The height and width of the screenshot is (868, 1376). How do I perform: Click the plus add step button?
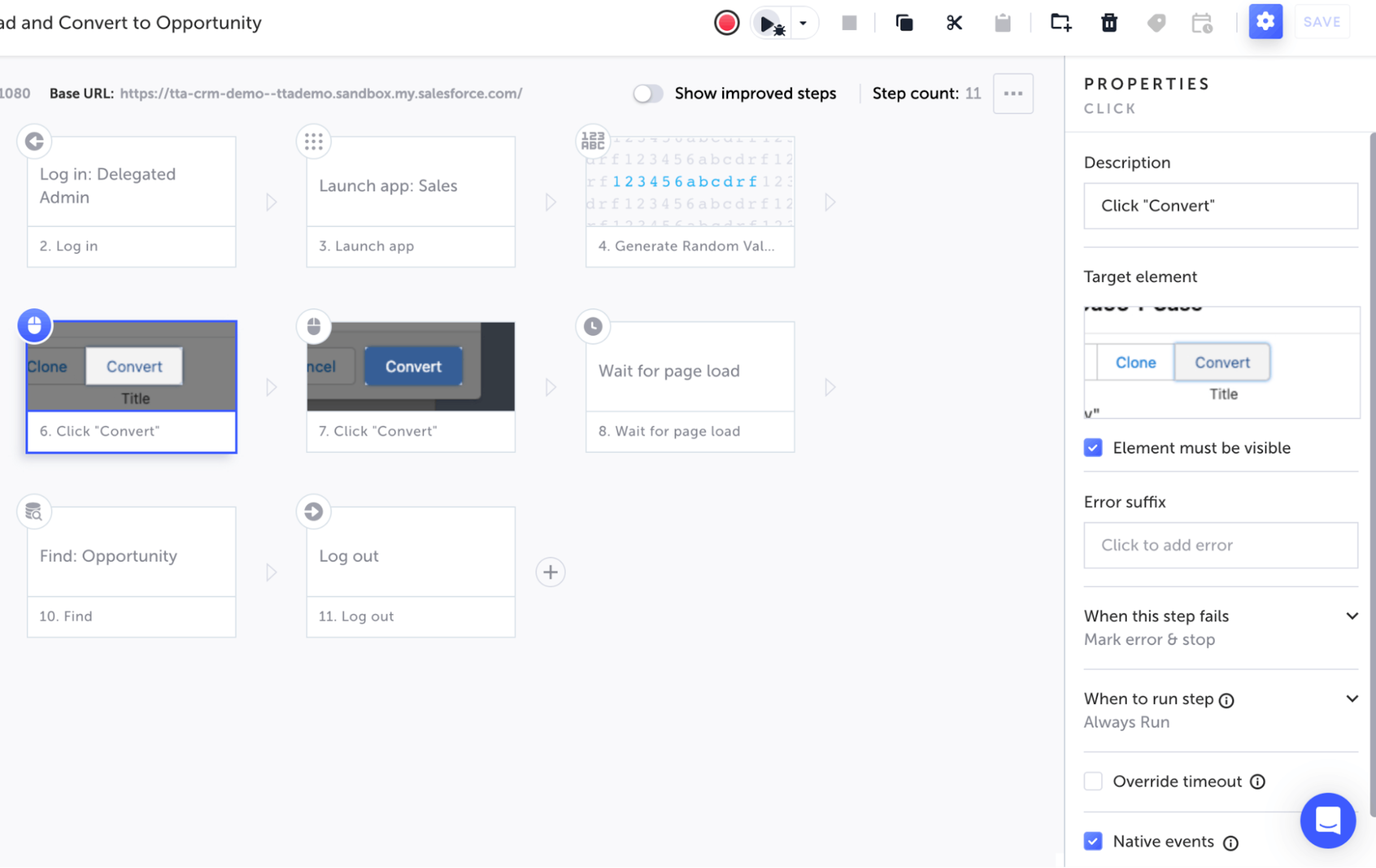pos(550,572)
